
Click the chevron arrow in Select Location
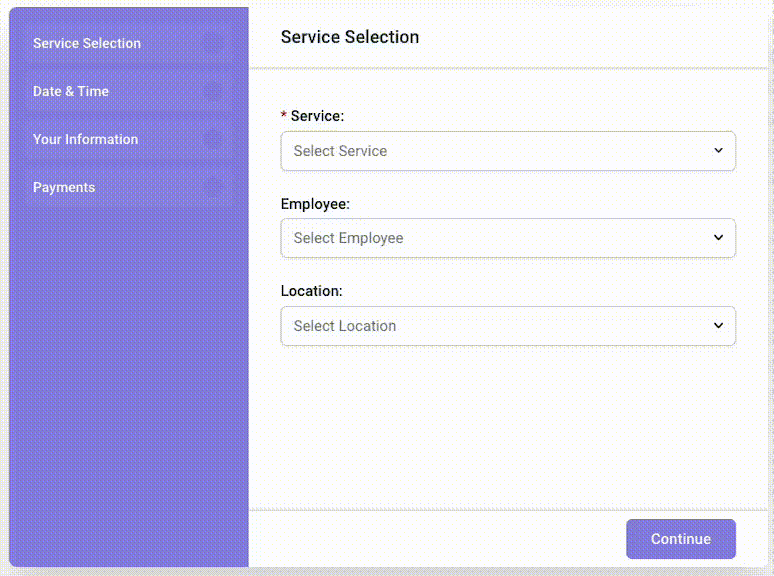click(x=718, y=326)
